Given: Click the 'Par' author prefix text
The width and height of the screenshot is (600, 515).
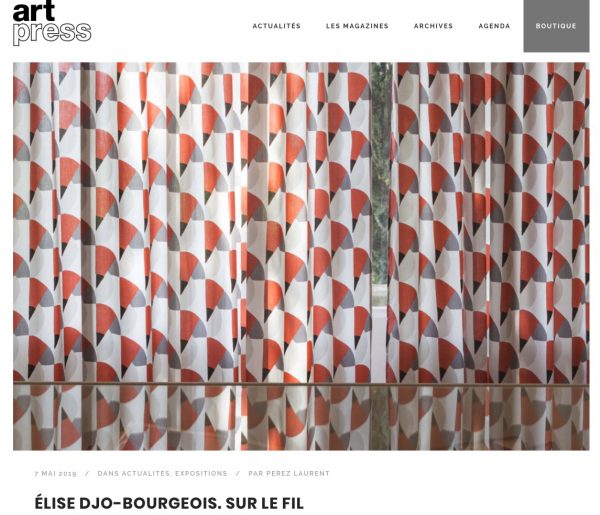Looking at the screenshot, I should 256,473.
